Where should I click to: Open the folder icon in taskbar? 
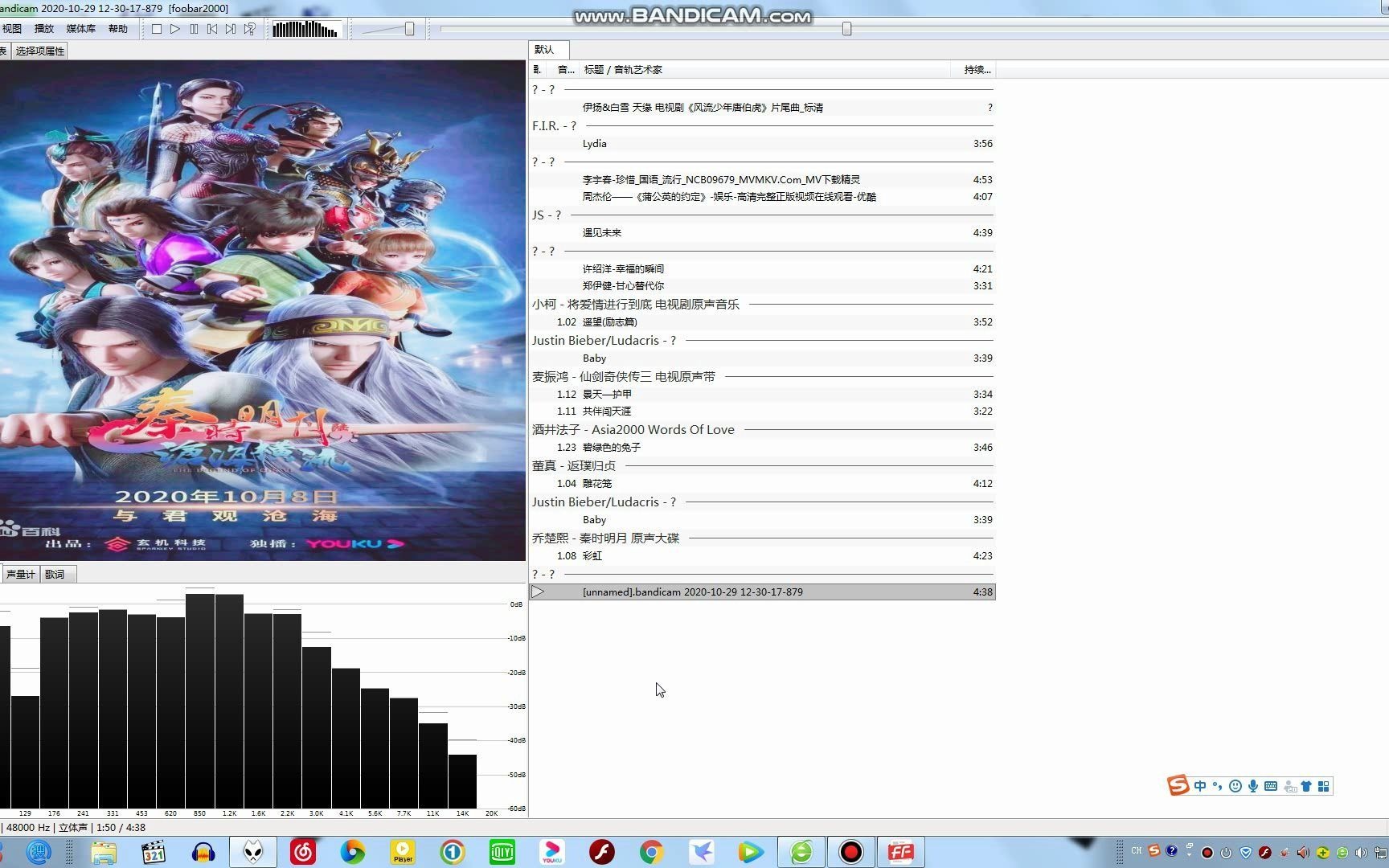click(104, 852)
